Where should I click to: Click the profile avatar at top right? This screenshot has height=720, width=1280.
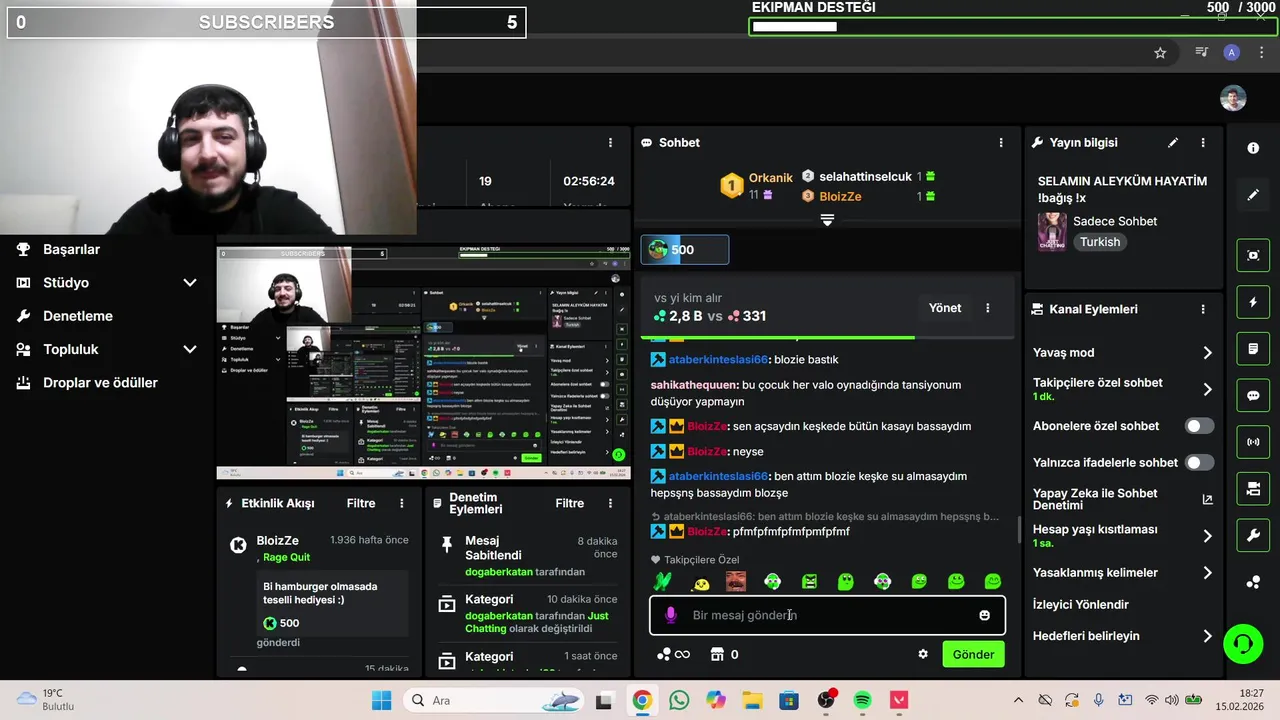(1233, 98)
